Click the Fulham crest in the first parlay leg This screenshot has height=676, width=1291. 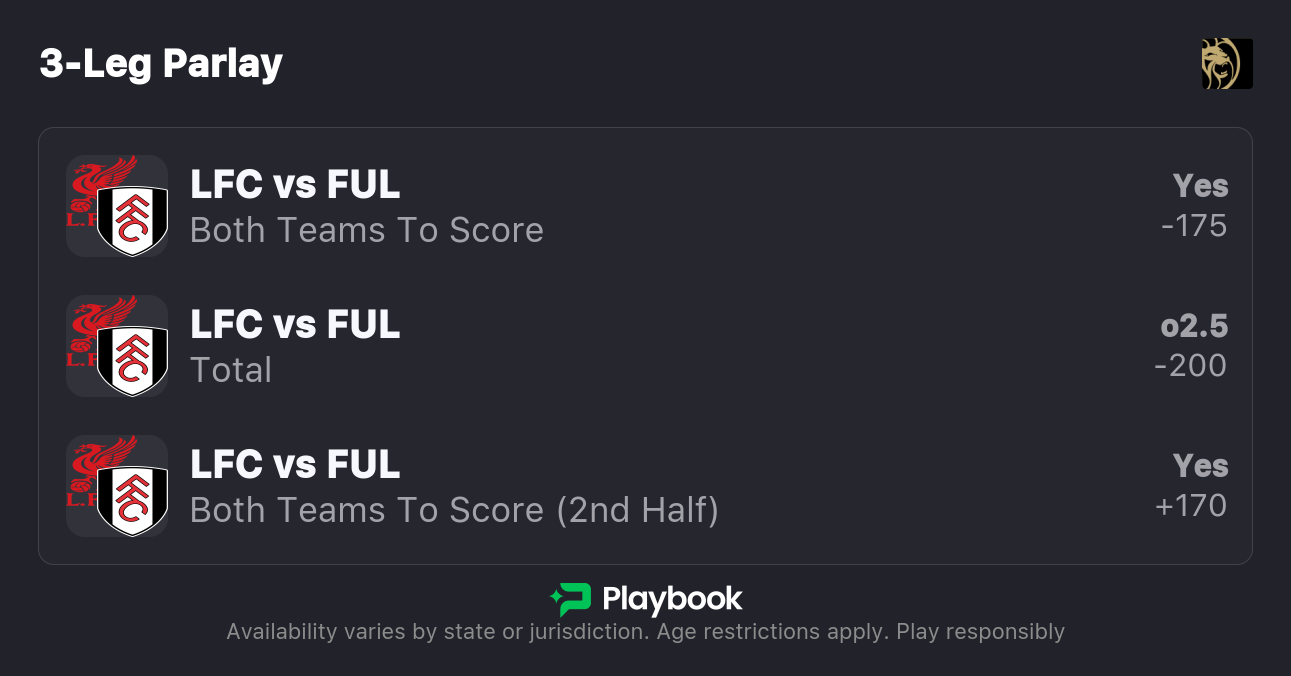(x=132, y=219)
